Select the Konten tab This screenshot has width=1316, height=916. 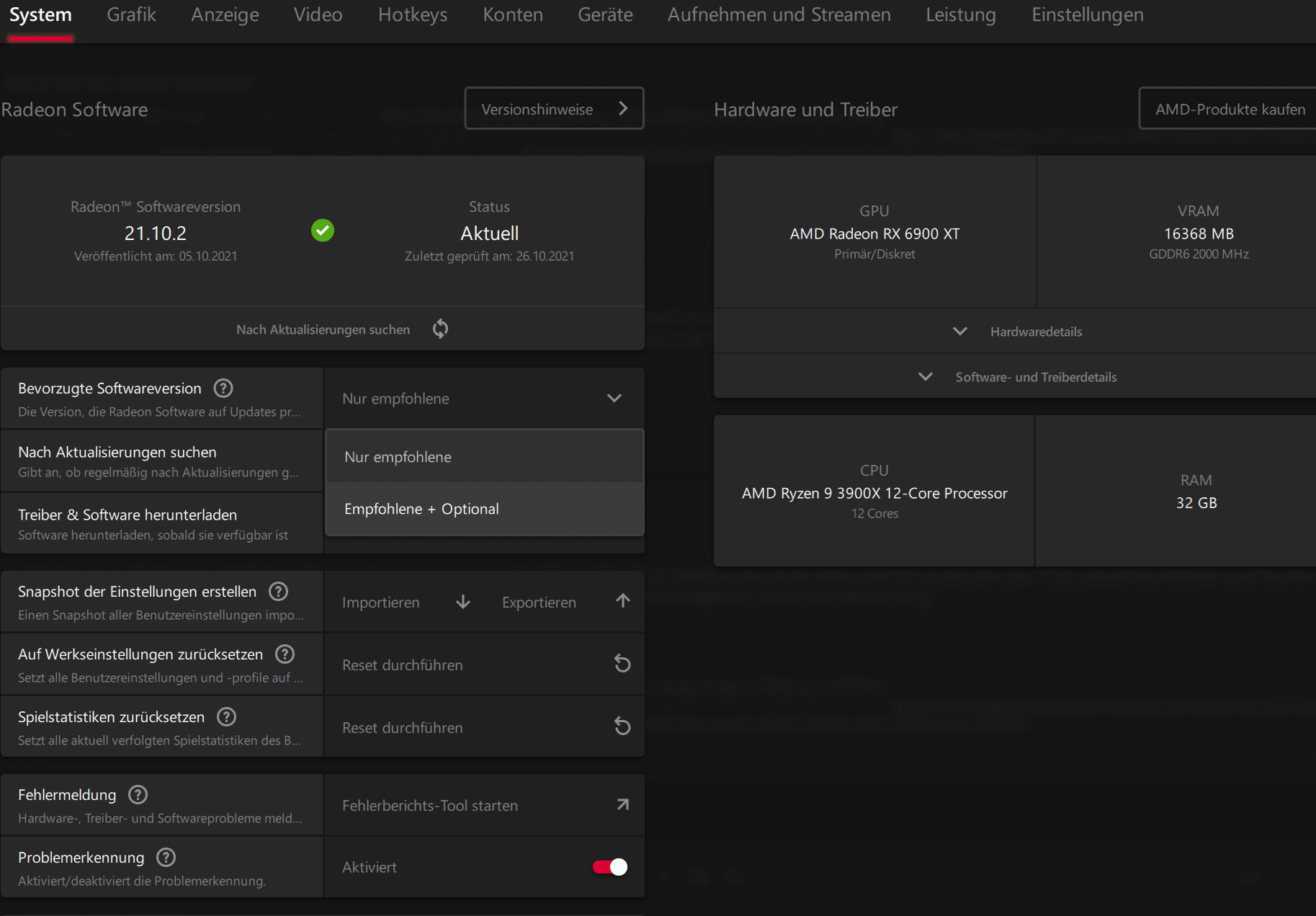[x=513, y=15]
